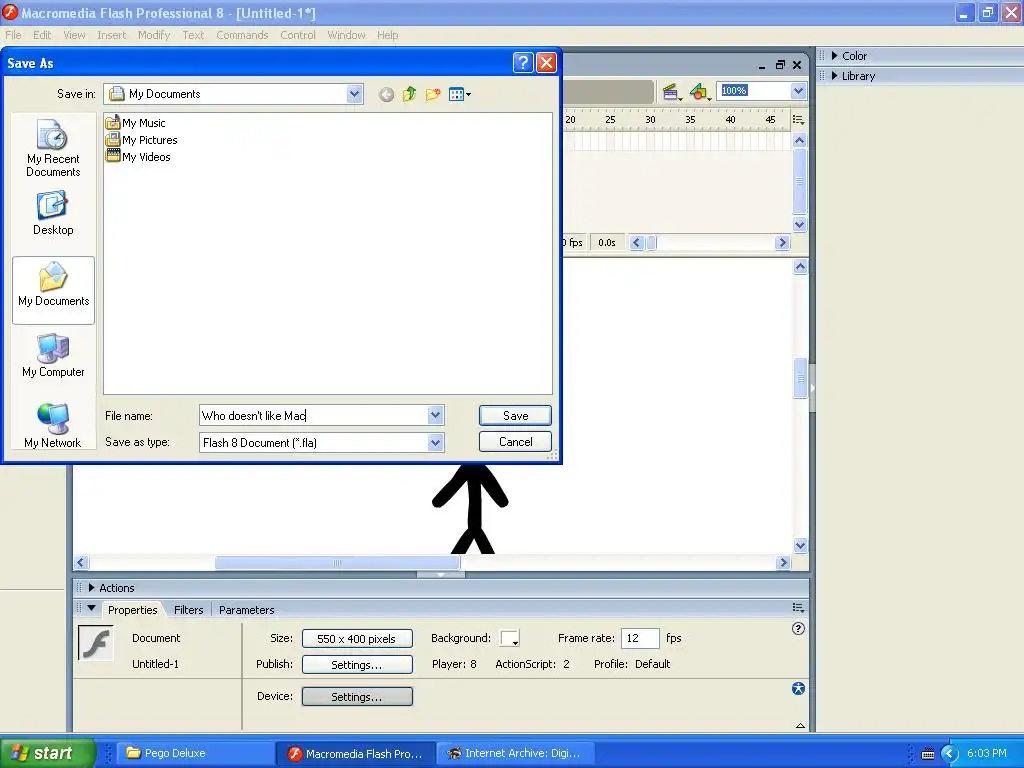This screenshot has width=1024, height=768.
Task: Pick the document Background color swatch
Action: tap(509, 638)
